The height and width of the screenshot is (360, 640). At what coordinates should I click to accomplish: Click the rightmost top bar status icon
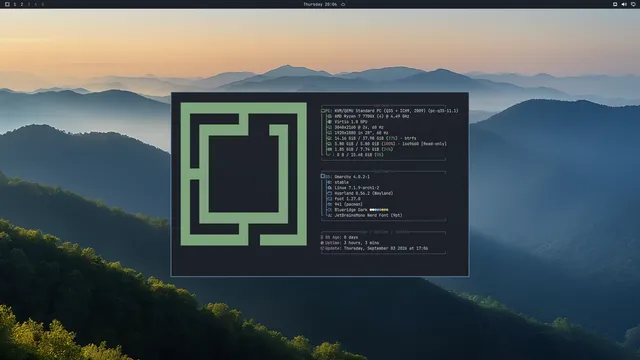(633, 4)
